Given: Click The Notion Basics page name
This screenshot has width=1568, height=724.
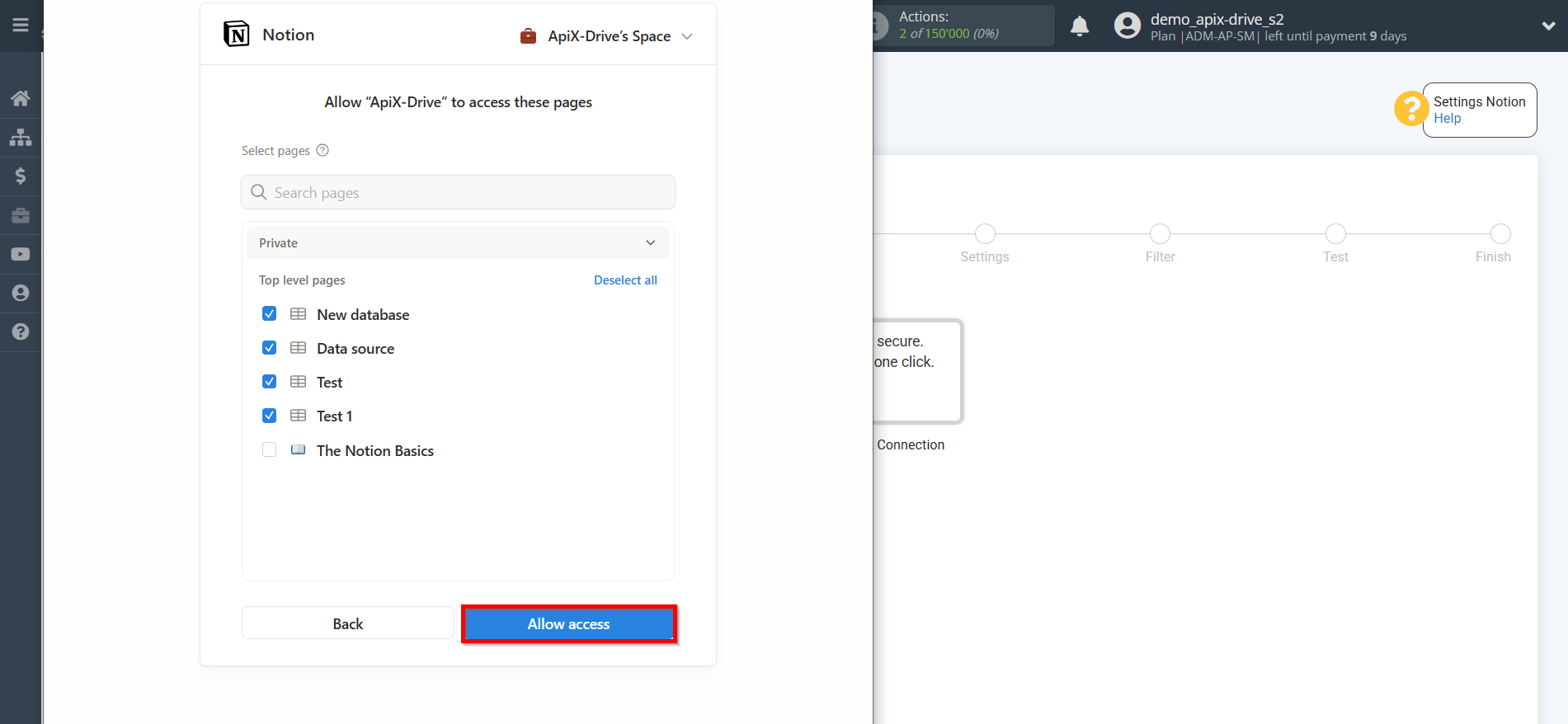Looking at the screenshot, I should [x=375, y=450].
